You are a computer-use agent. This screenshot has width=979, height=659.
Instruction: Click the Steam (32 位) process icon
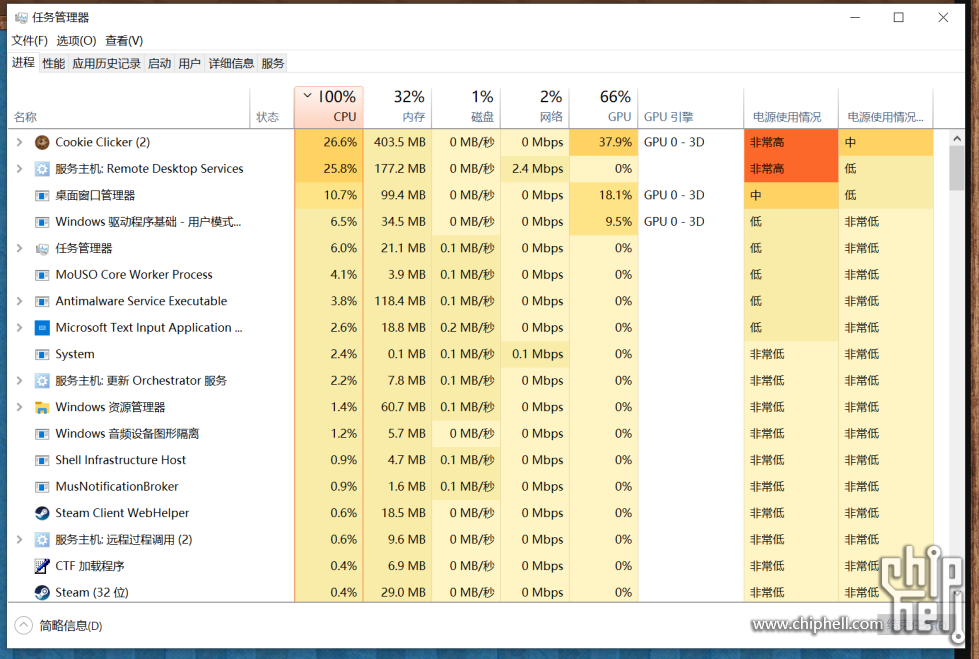pyautogui.click(x=42, y=592)
